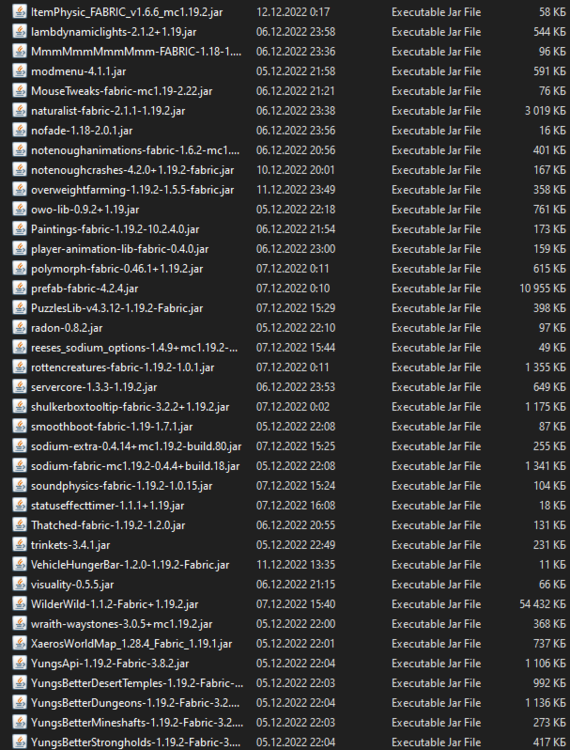Click the Executable Jar File type of radon-0.8.2.jar

[436, 328]
